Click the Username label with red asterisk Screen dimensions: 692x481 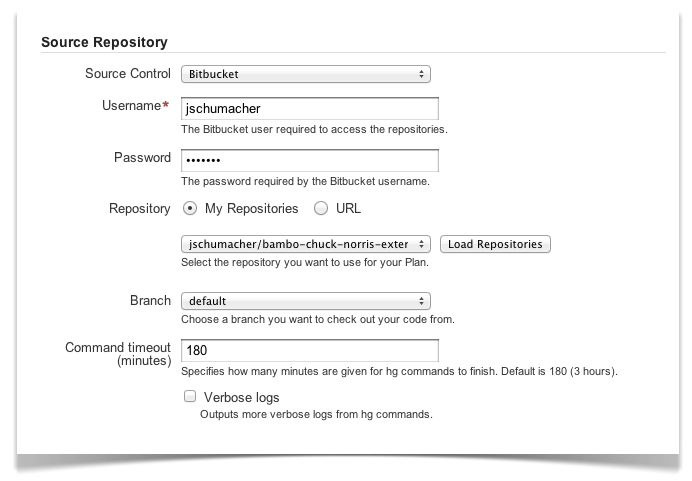[x=136, y=105]
